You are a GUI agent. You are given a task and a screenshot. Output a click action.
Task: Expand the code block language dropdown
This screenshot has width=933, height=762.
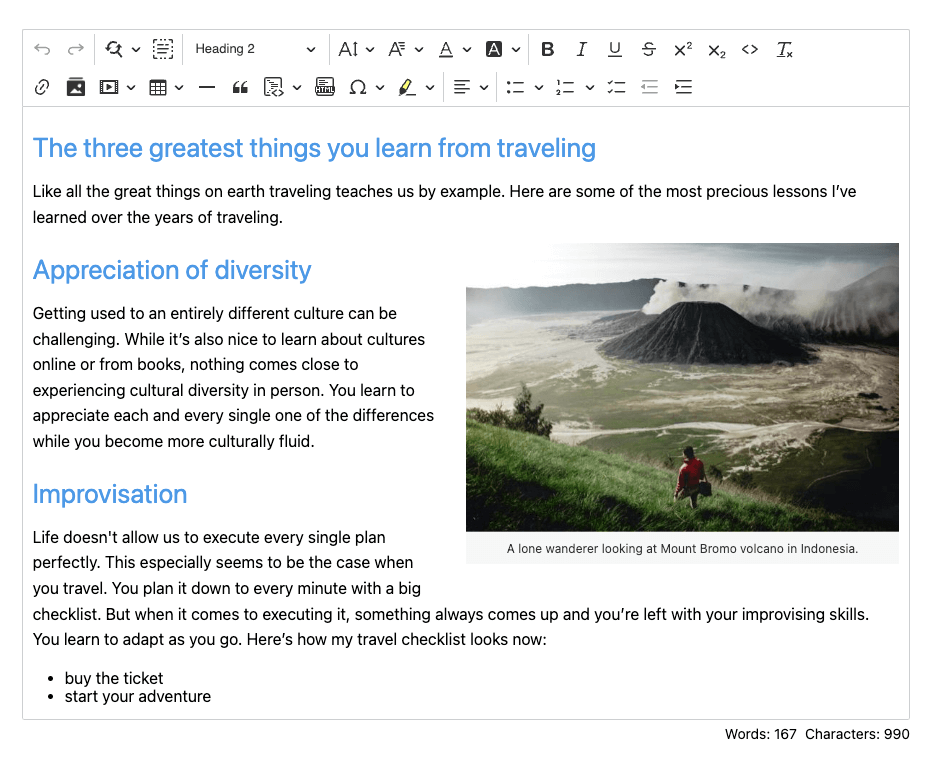[297, 88]
